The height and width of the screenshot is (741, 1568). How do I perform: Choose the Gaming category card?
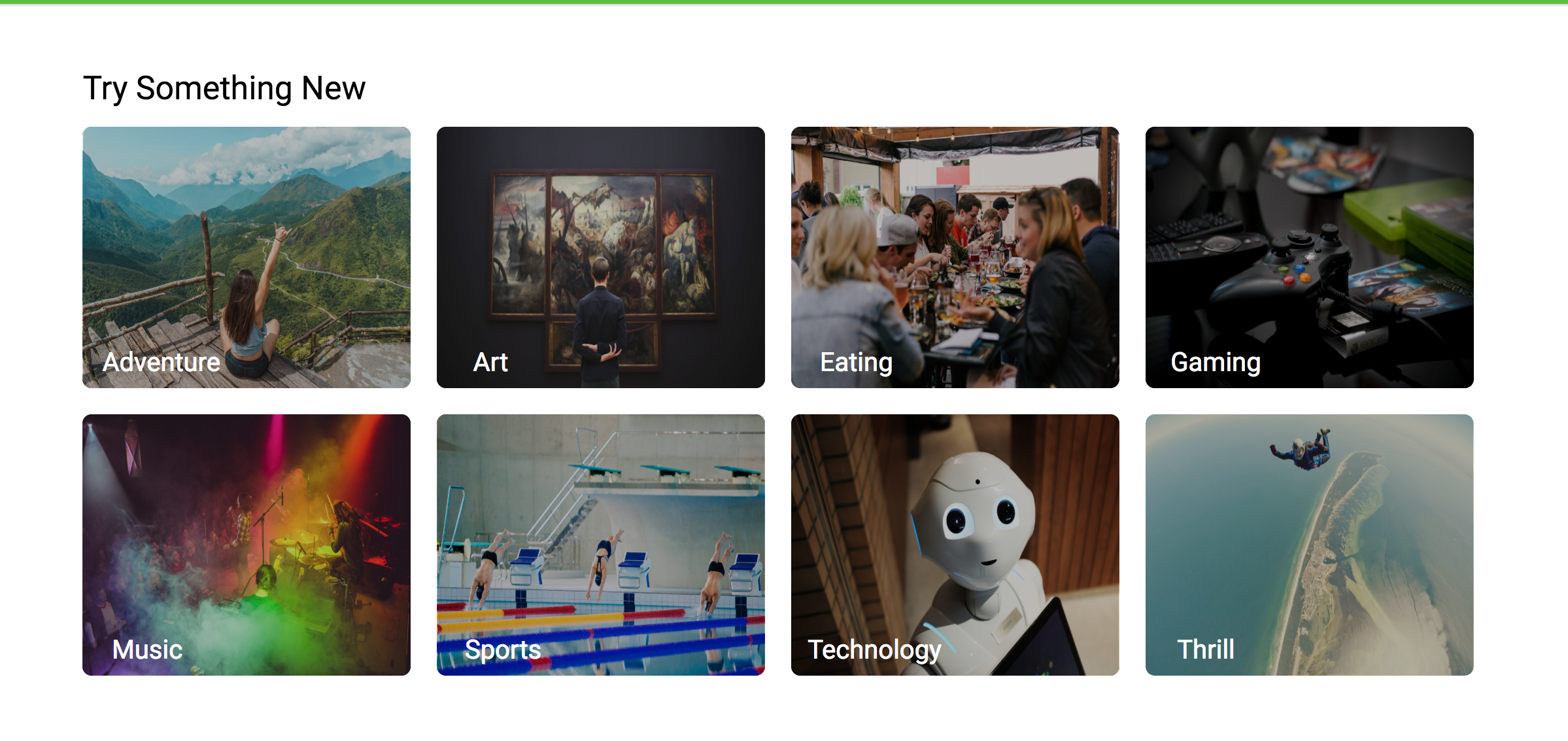pos(1310,257)
